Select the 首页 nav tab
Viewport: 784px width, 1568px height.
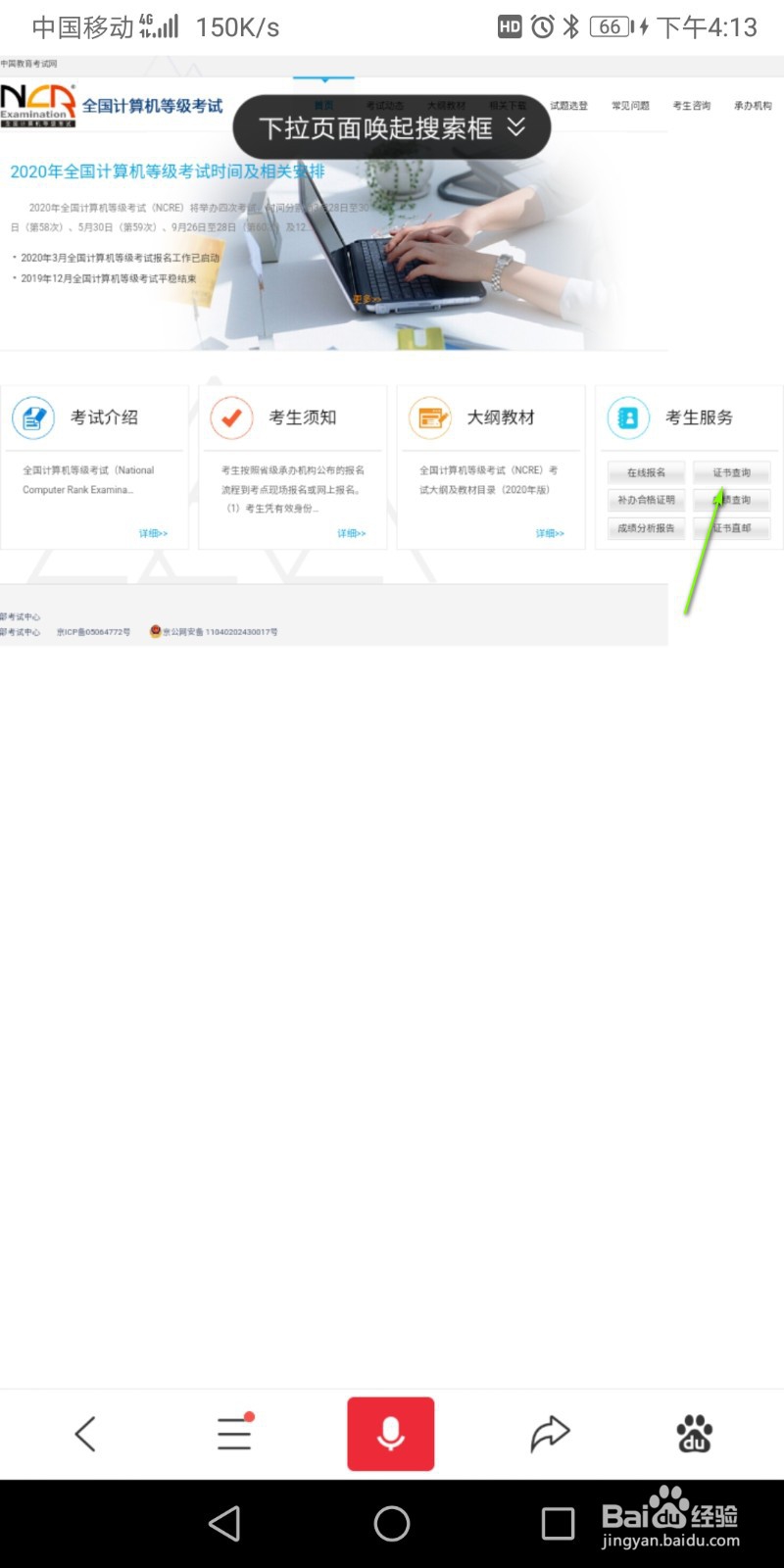[x=323, y=106]
